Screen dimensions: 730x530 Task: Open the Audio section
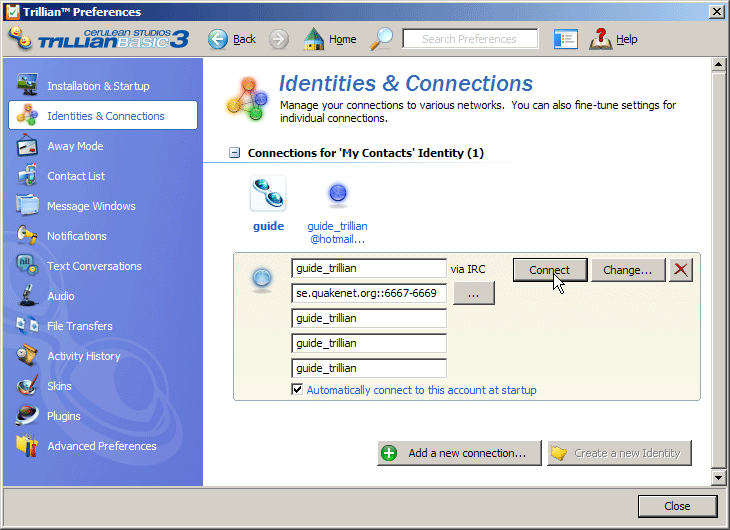[x=61, y=296]
